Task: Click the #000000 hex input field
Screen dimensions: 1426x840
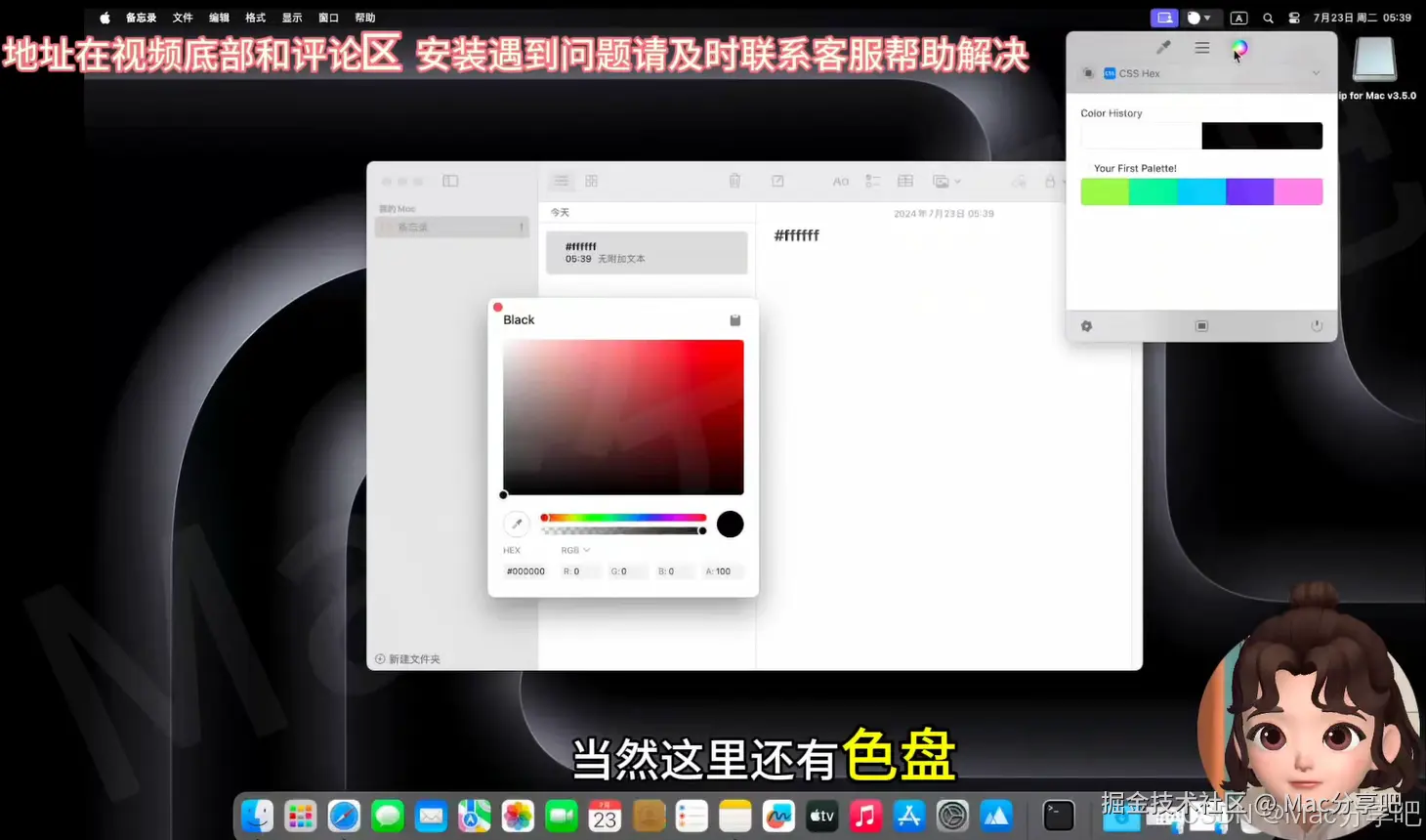Action: 524,570
